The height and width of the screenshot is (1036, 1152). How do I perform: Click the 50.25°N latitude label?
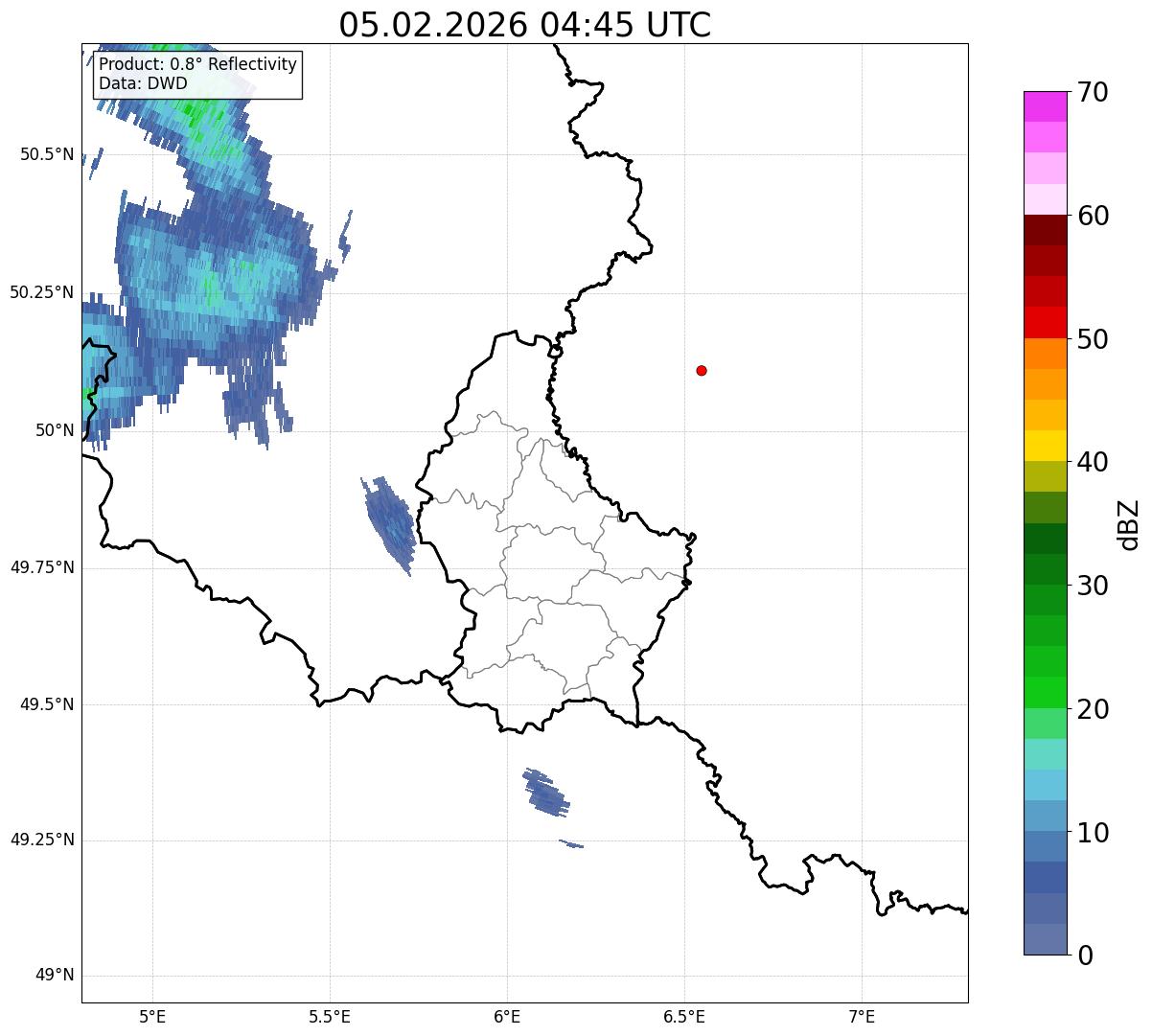[x=42, y=292]
